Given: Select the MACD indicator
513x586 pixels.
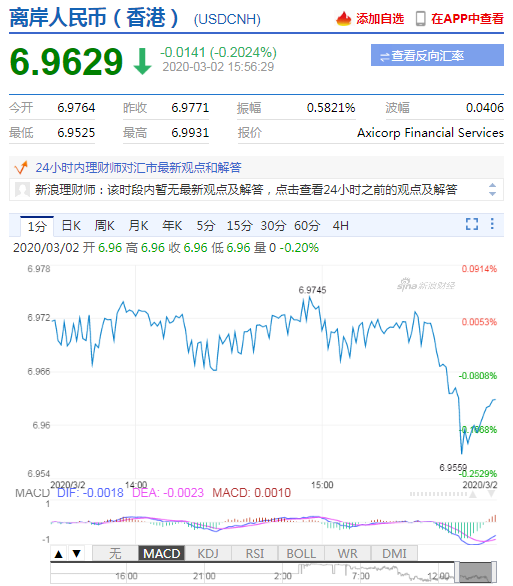Looking at the screenshot, I should click(161, 553).
